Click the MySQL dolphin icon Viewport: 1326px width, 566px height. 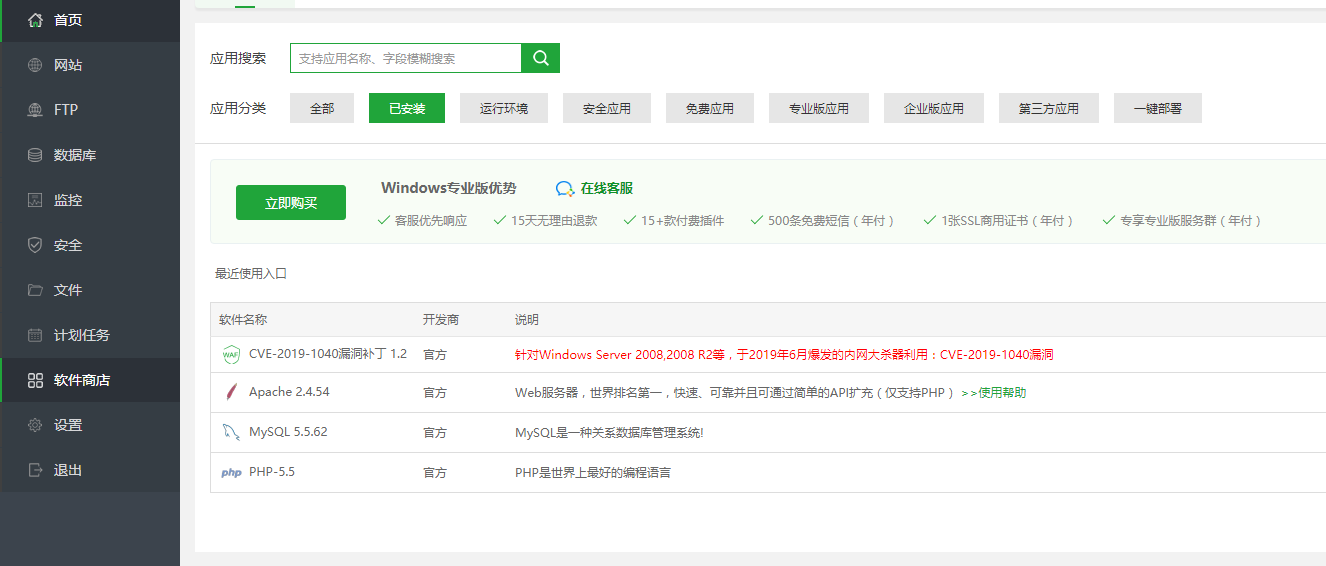tap(231, 433)
